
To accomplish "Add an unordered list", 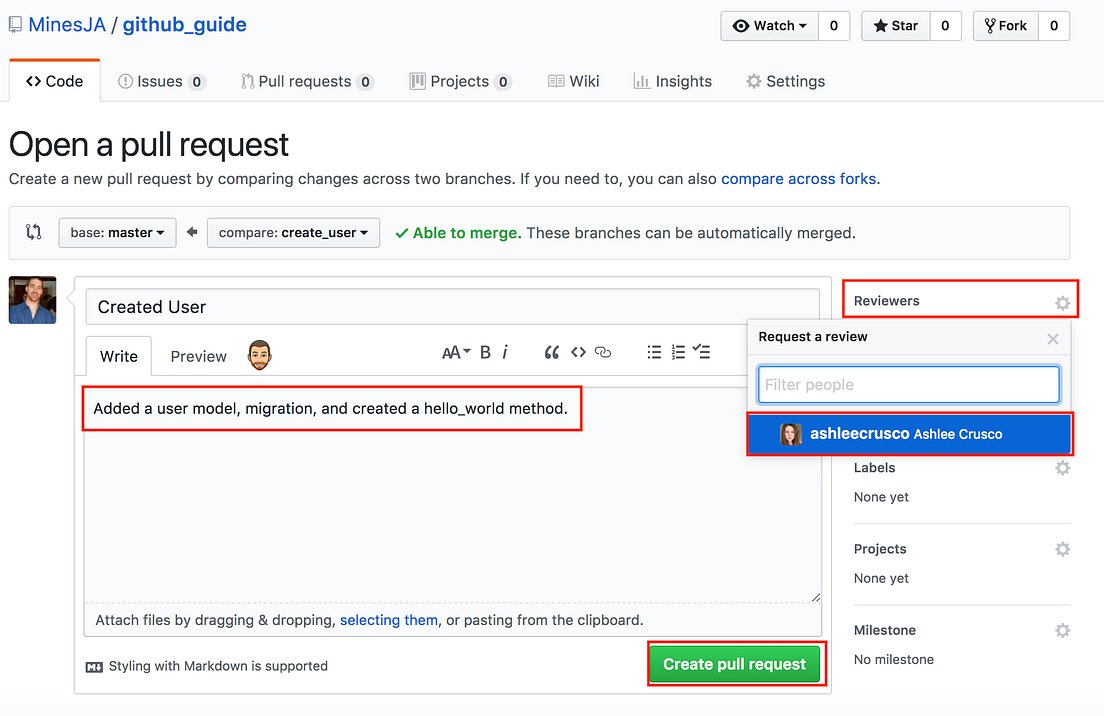I will pos(654,352).
